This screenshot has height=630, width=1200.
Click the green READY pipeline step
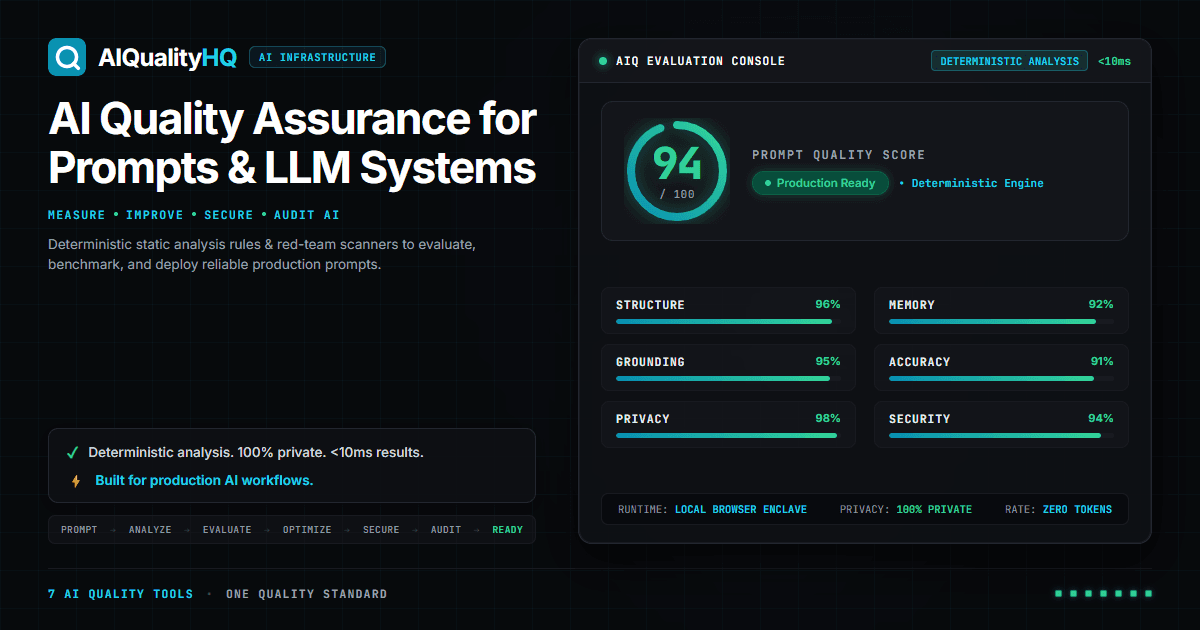pyautogui.click(x=507, y=530)
